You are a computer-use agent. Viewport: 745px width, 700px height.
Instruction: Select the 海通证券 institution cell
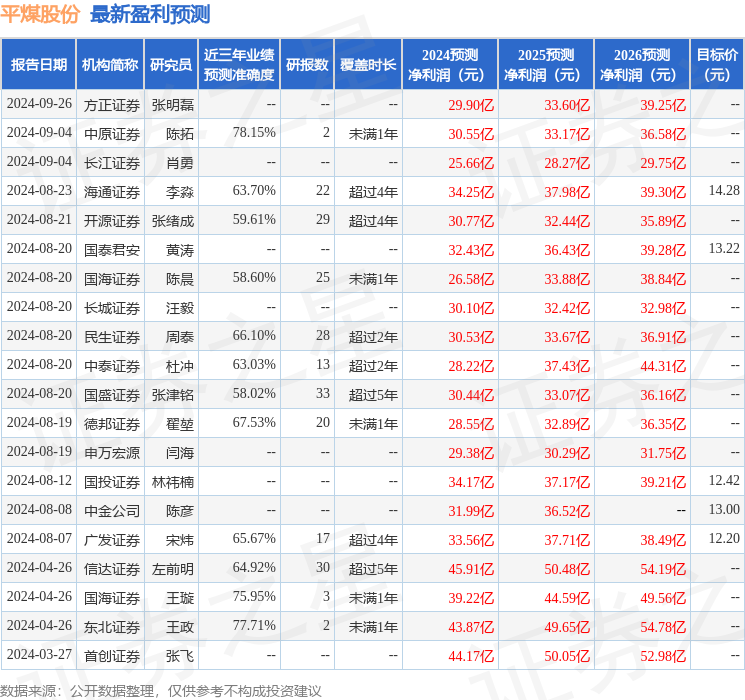pyautogui.click(x=112, y=192)
